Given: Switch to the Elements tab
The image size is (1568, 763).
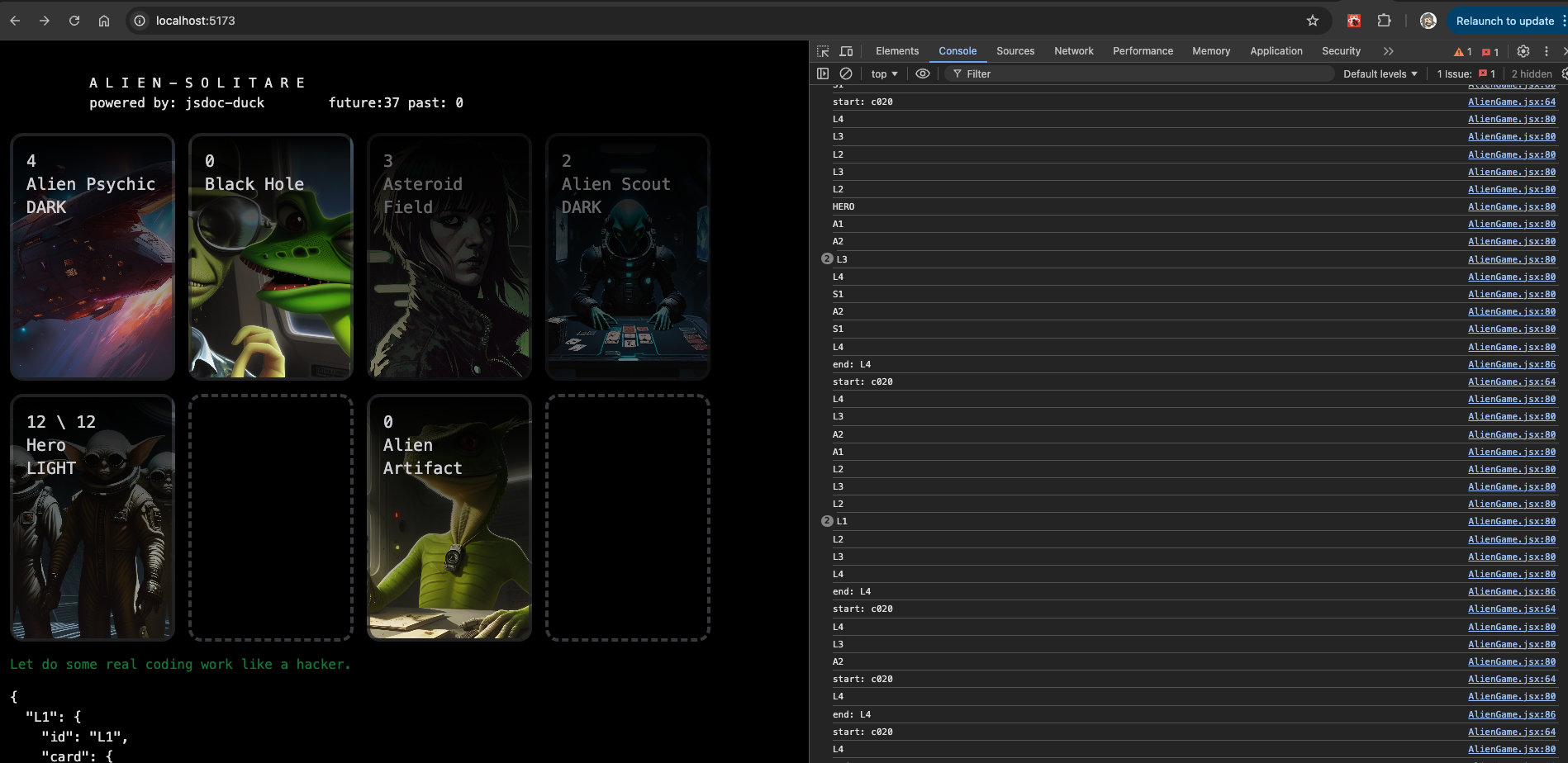Looking at the screenshot, I should coord(896,51).
